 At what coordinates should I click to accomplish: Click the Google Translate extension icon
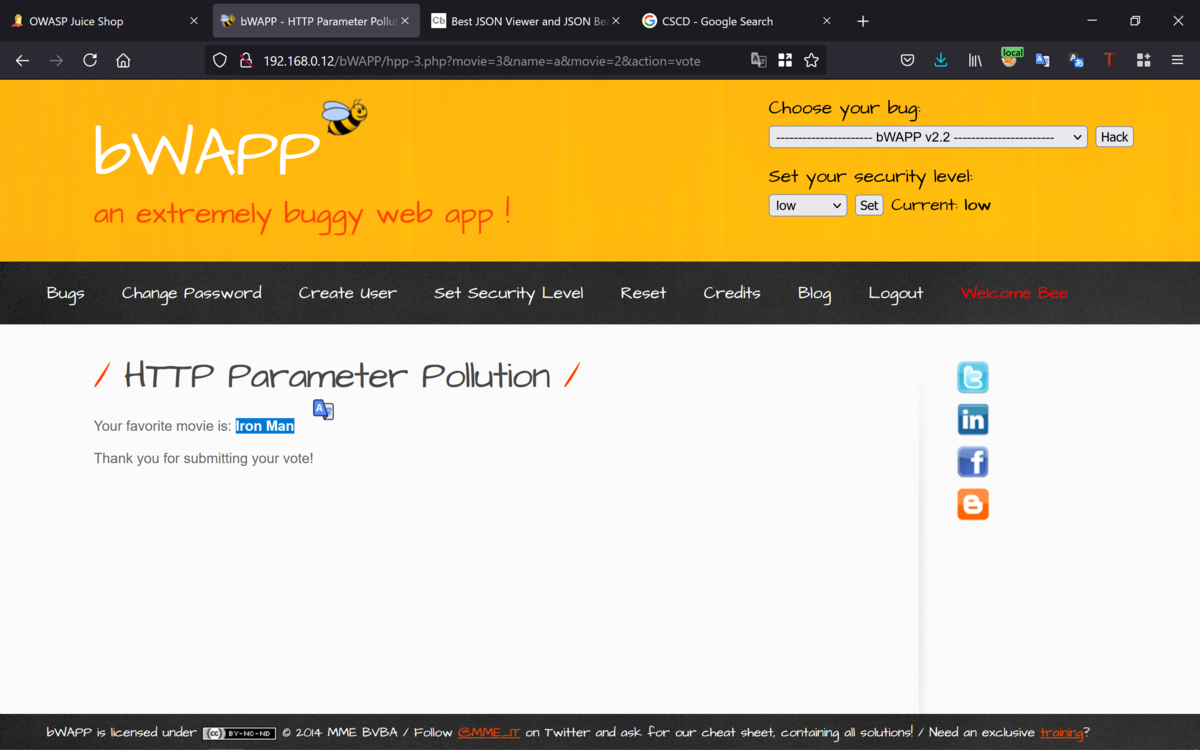click(x=1043, y=60)
